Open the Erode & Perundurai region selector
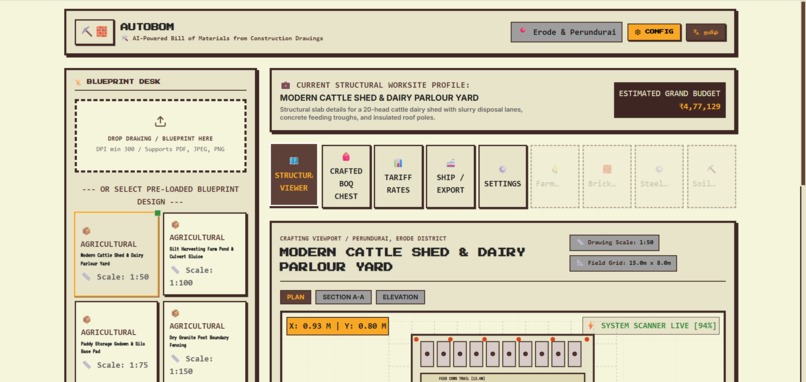Screen dimensions: 806x382 click(566, 32)
